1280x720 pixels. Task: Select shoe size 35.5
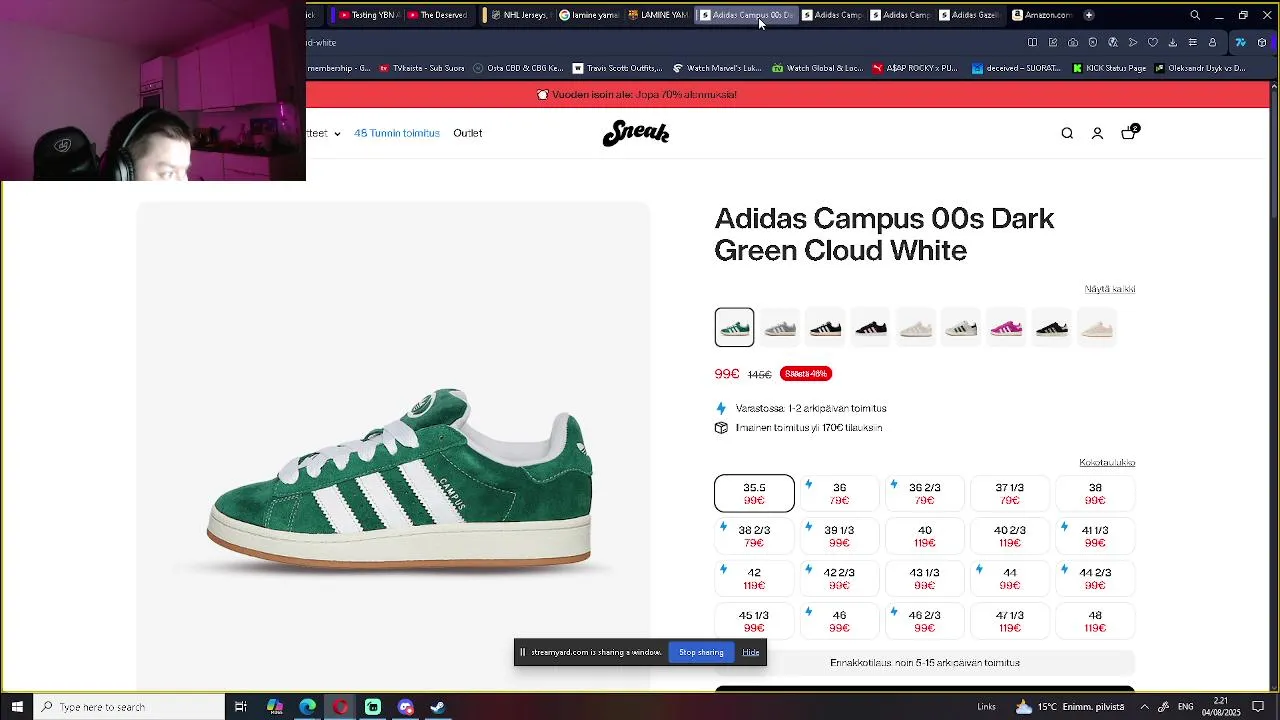pyautogui.click(x=754, y=493)
